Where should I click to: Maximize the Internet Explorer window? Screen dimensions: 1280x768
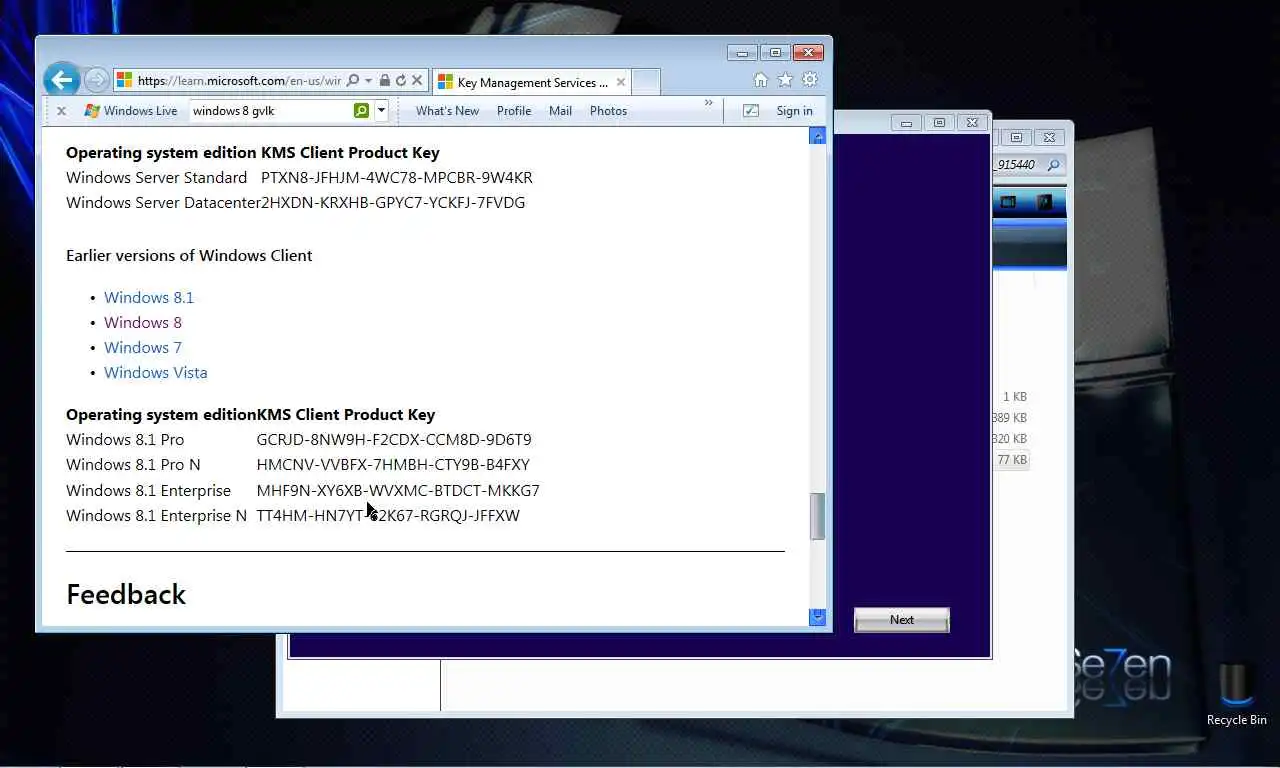pos(775,52)
